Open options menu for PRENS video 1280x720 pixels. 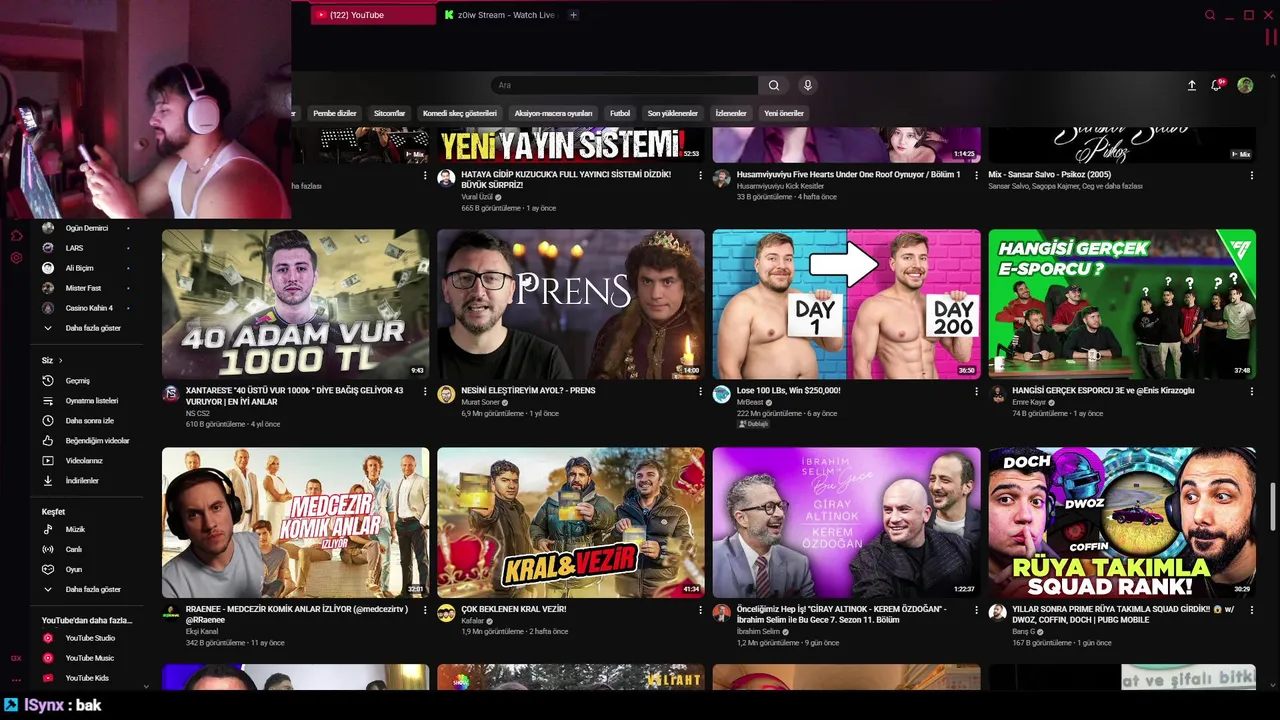[700, 392]
